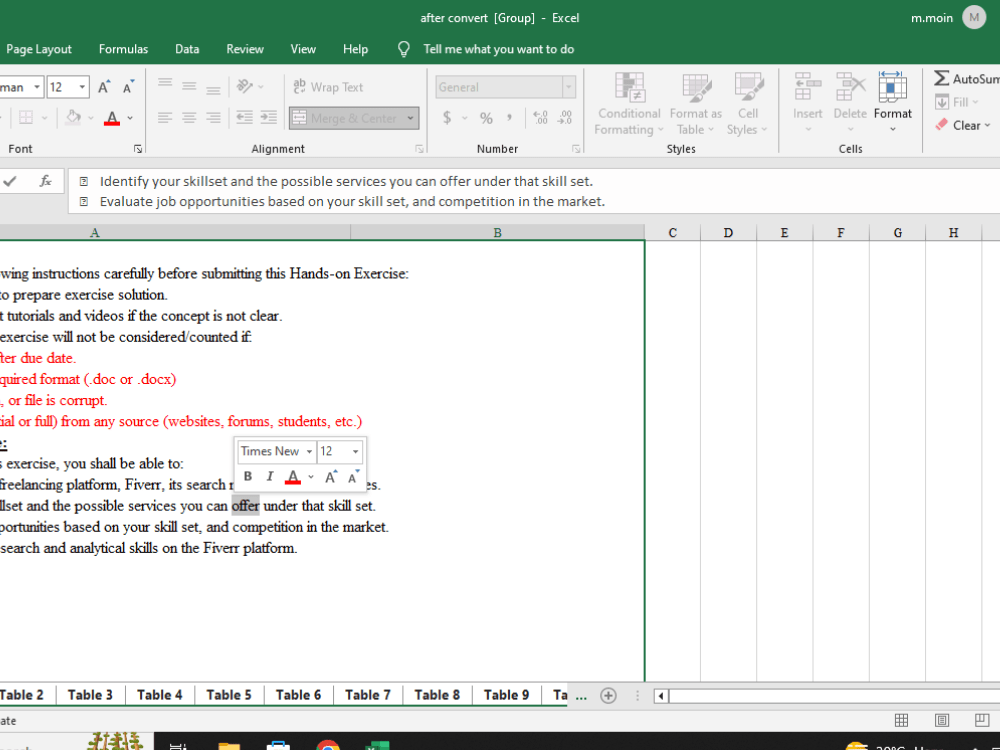Add a new worksheet with the plus button
This screenshot has width=1000, height=750.
608,694
